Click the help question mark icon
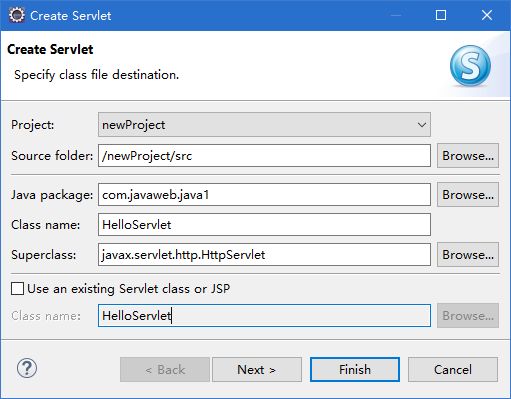511x399 pixels. tap(27, 368)
